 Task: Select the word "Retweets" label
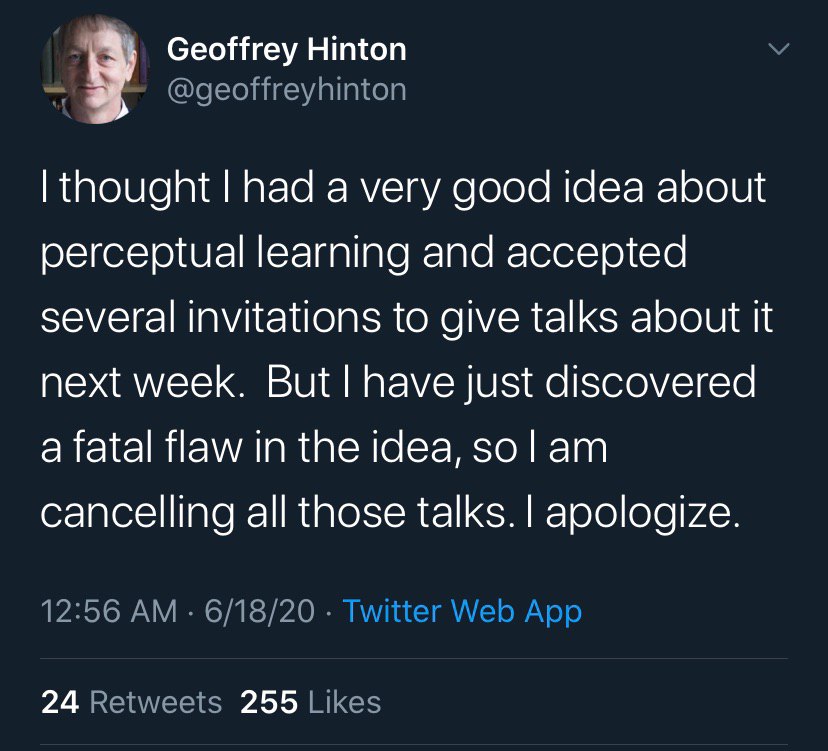(156, 702)
